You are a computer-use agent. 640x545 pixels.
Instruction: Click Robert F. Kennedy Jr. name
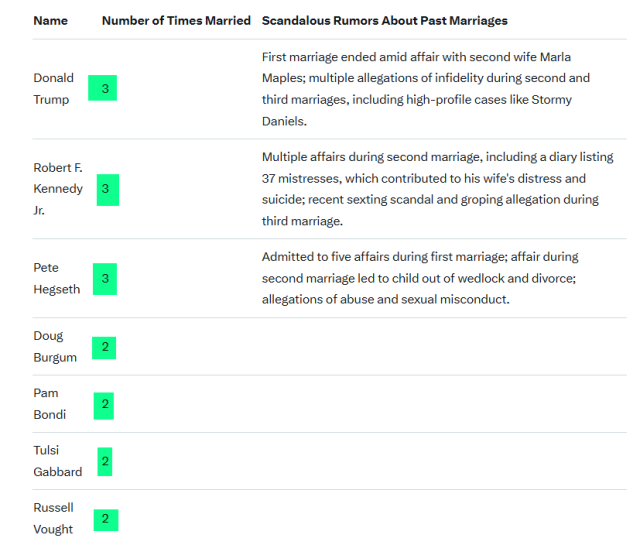point(57,189)
